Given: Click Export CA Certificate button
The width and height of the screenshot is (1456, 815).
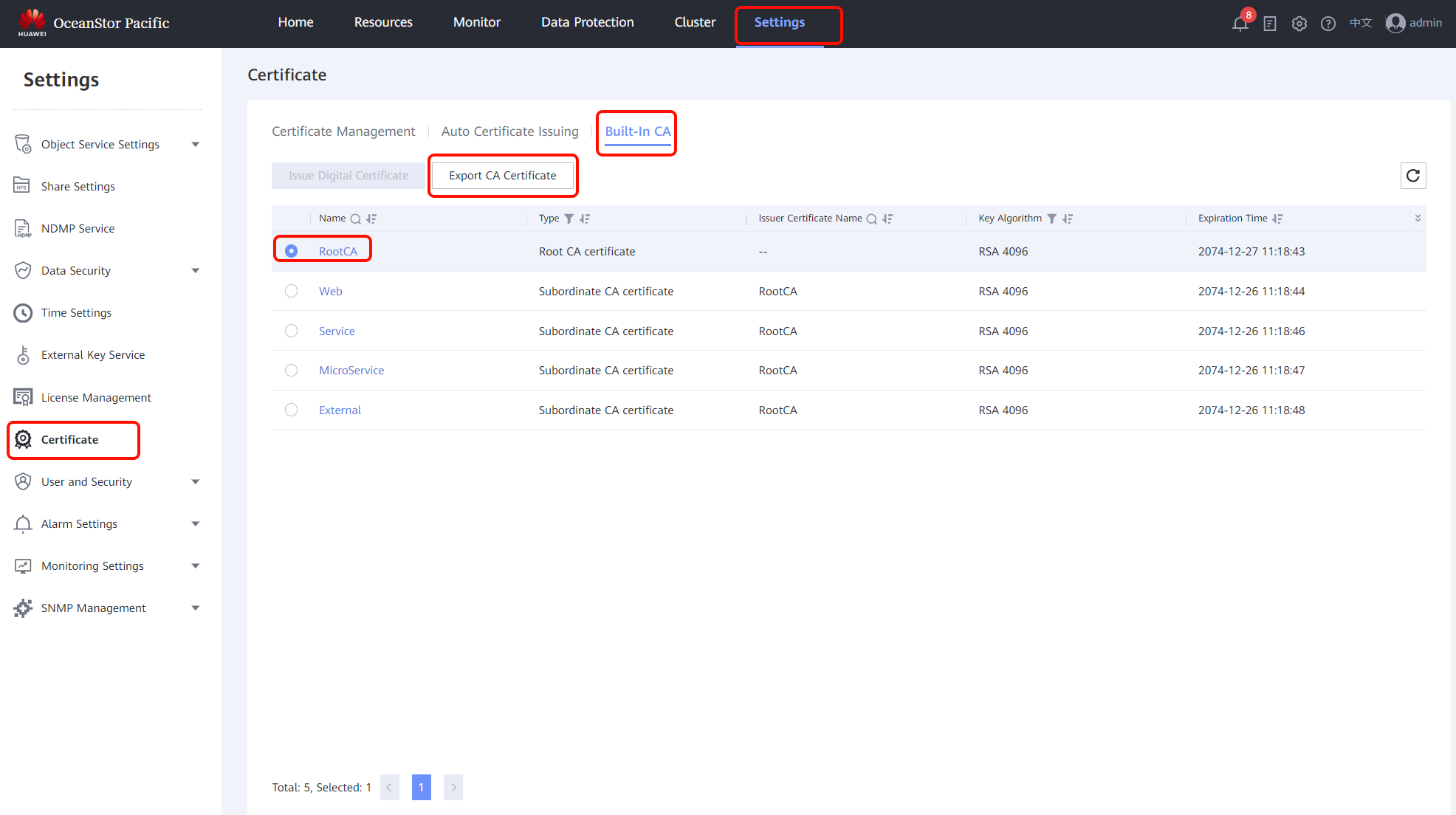Looking at the screenshot, I should [x=502, y=176].
